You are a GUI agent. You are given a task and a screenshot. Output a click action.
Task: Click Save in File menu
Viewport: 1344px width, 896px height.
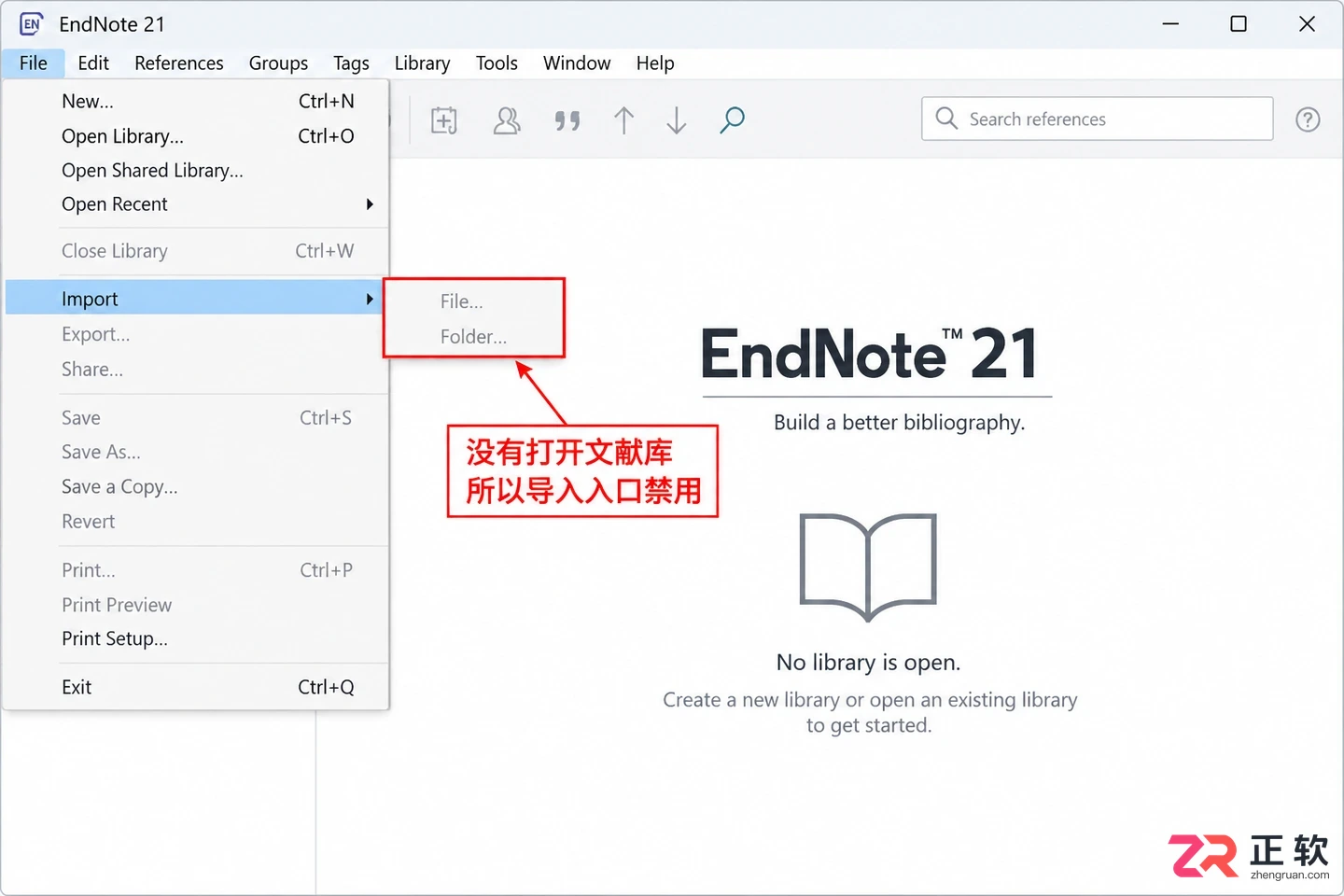196,418
